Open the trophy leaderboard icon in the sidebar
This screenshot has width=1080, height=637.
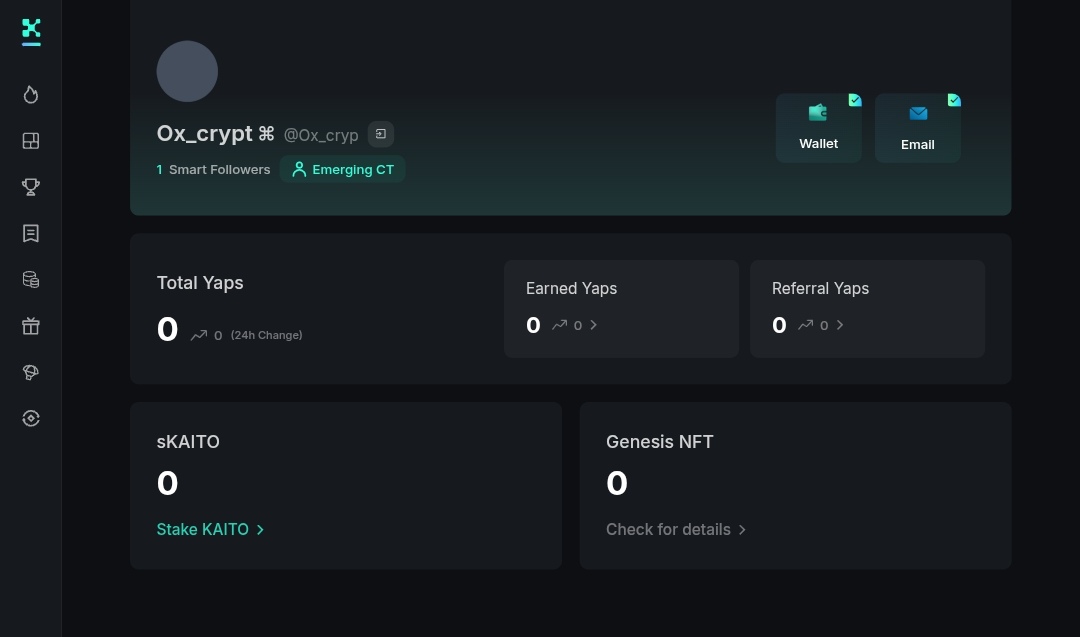click(x=31, y=187)
